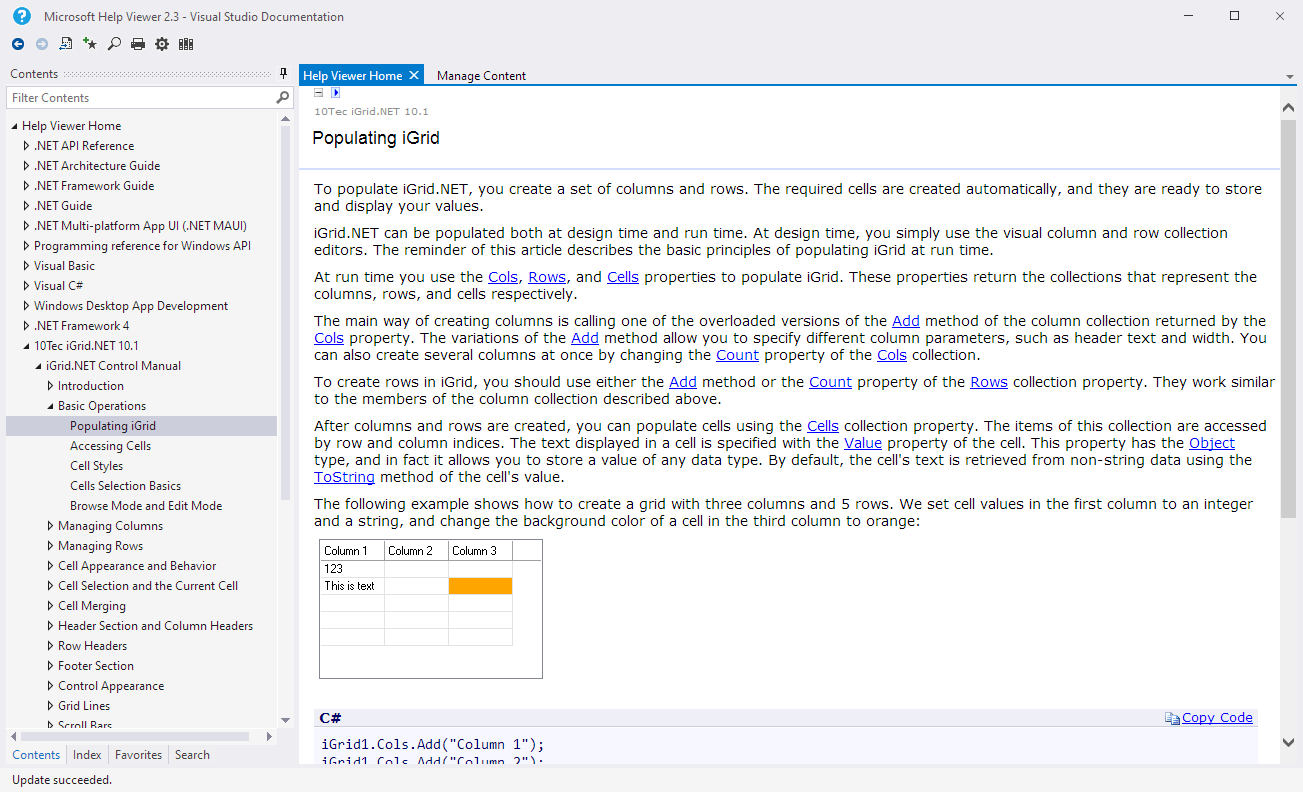Click the Value property link
This screenshot has width=1303, height=792.
(863, 443)
